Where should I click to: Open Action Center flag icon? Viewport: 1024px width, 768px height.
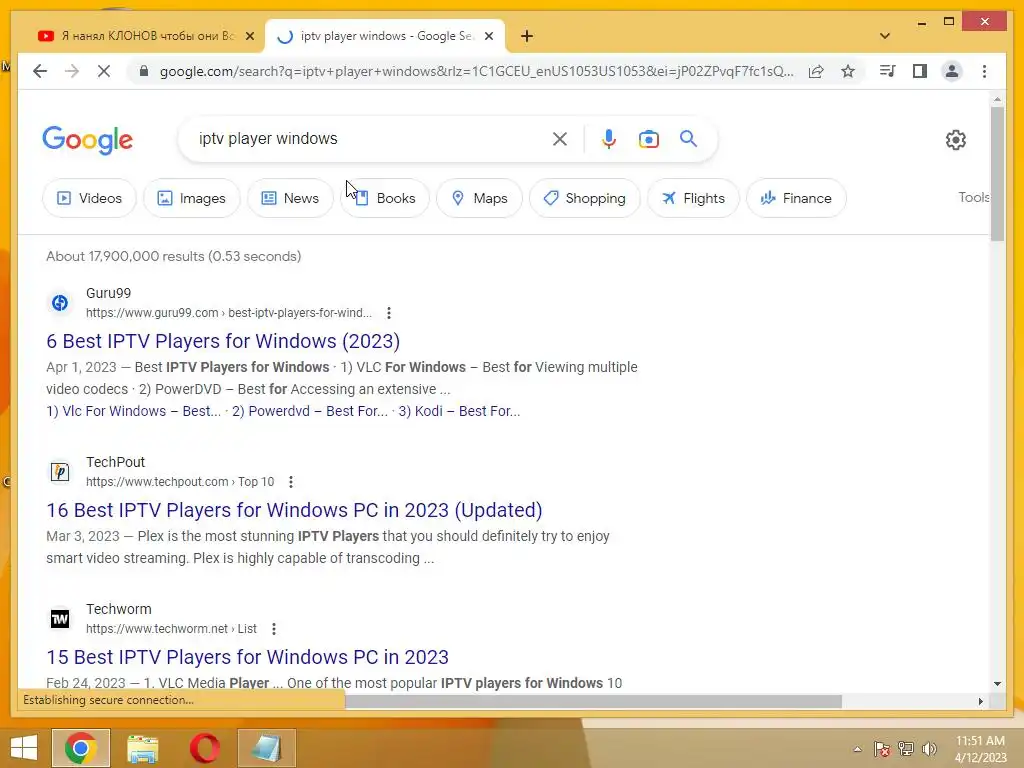pos(882,749)
